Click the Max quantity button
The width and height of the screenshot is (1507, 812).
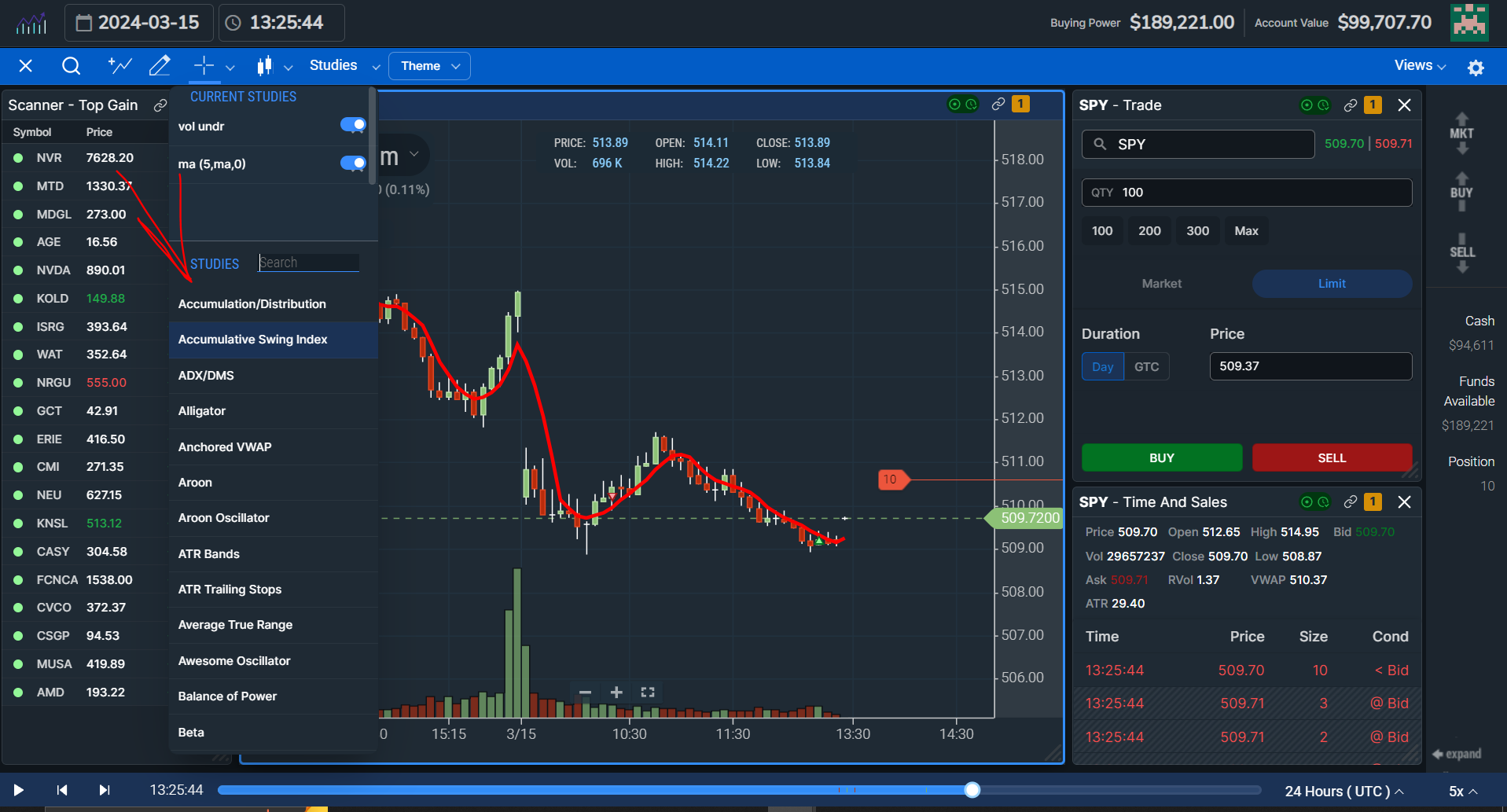(x=1245, y=230)
